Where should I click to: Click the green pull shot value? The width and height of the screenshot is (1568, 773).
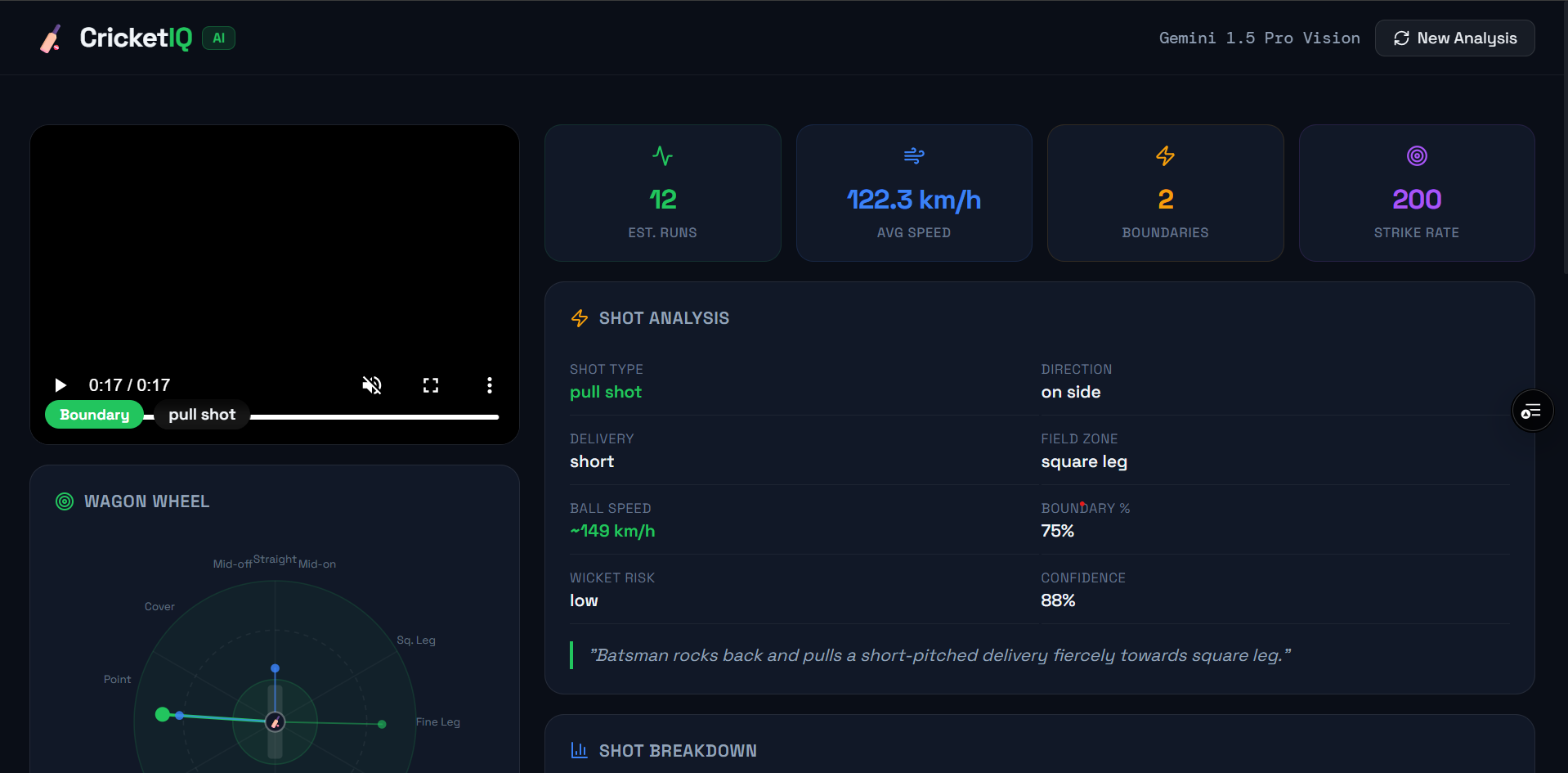point(606,392)
